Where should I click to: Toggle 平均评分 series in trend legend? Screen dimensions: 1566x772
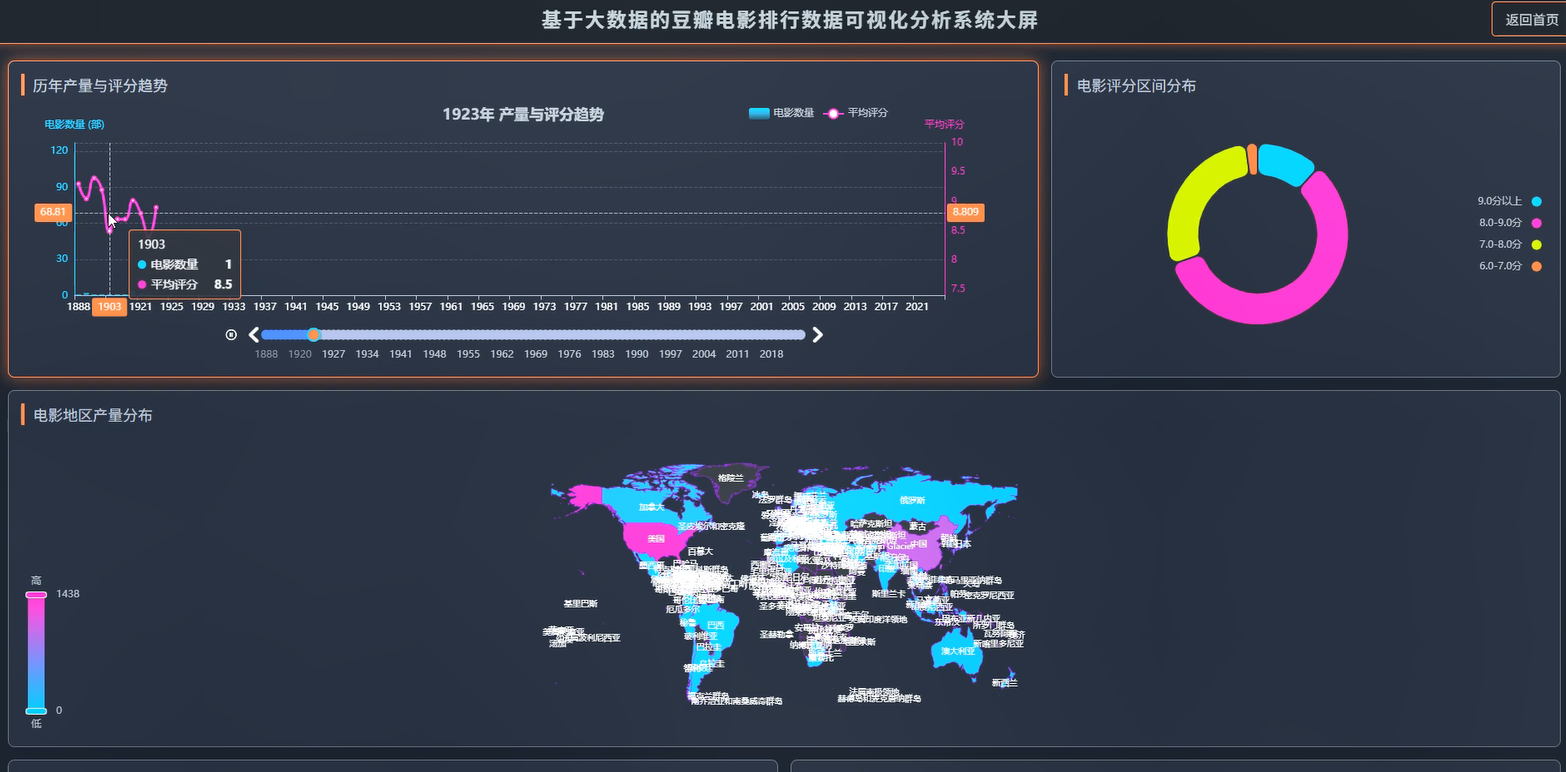click(856, 113)
